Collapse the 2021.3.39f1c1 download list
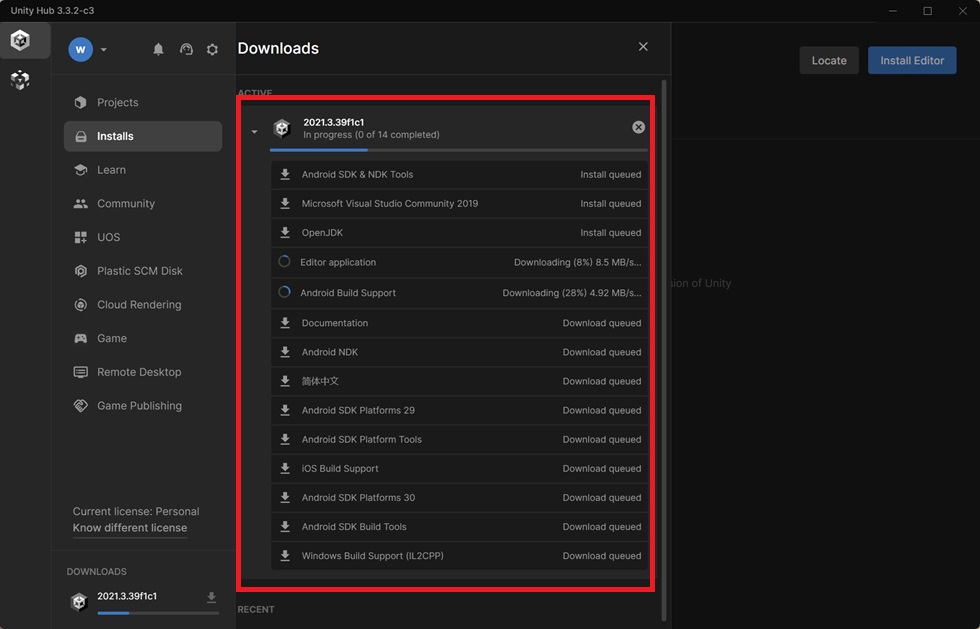Image resolution: width=980 pixels, height=629 pixels. [x=254, y=132]
